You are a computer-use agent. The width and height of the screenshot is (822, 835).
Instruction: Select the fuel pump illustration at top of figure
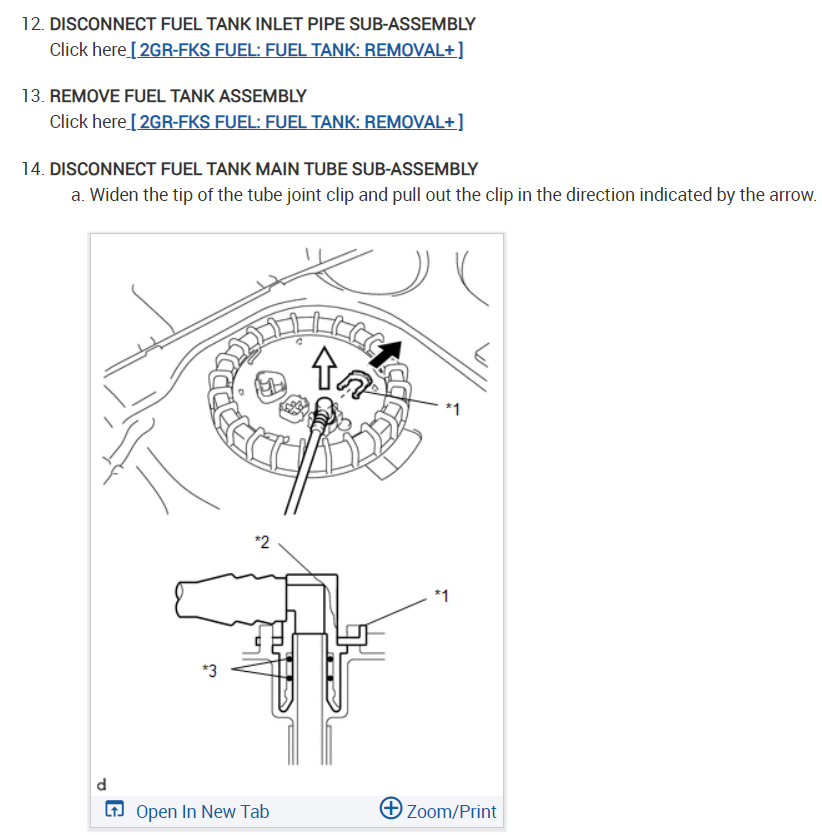296,381
